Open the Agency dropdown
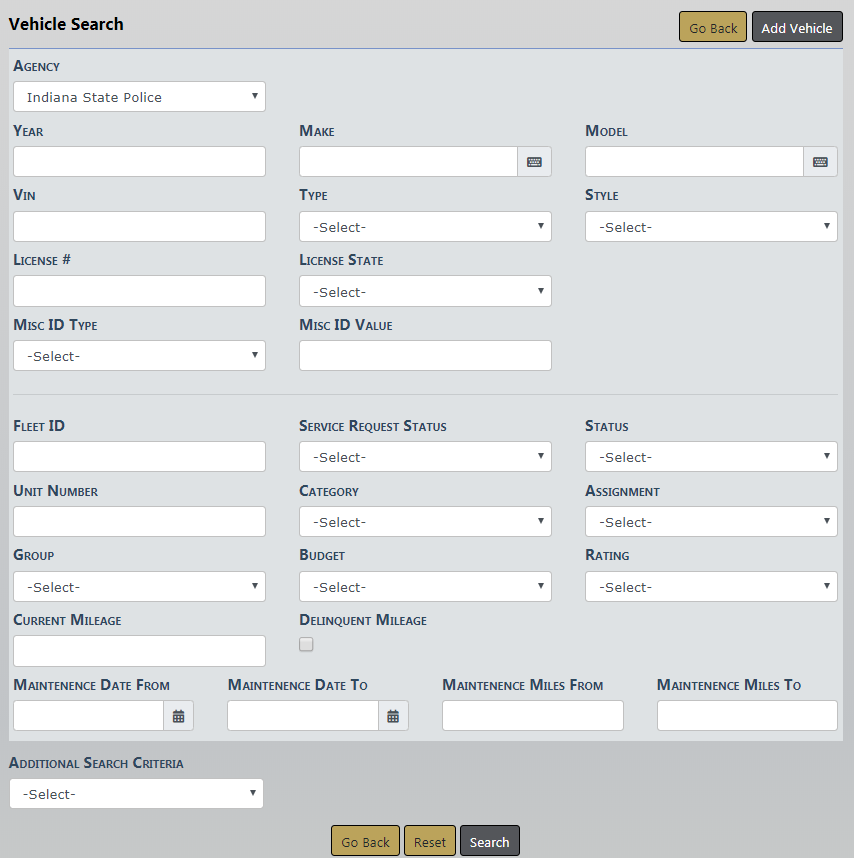Viewport: 854px width, 858px height. point(139,97)
